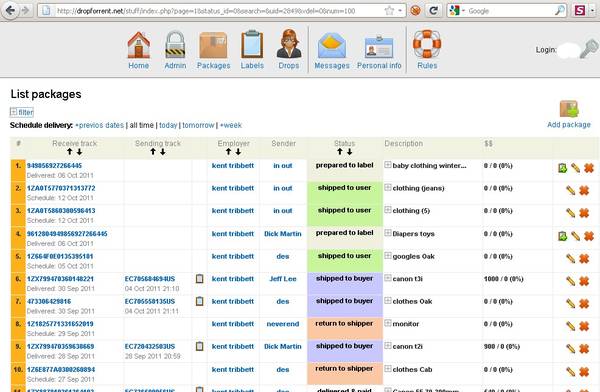
Task: Click the Add package link text
Action: tap(569, 125)
